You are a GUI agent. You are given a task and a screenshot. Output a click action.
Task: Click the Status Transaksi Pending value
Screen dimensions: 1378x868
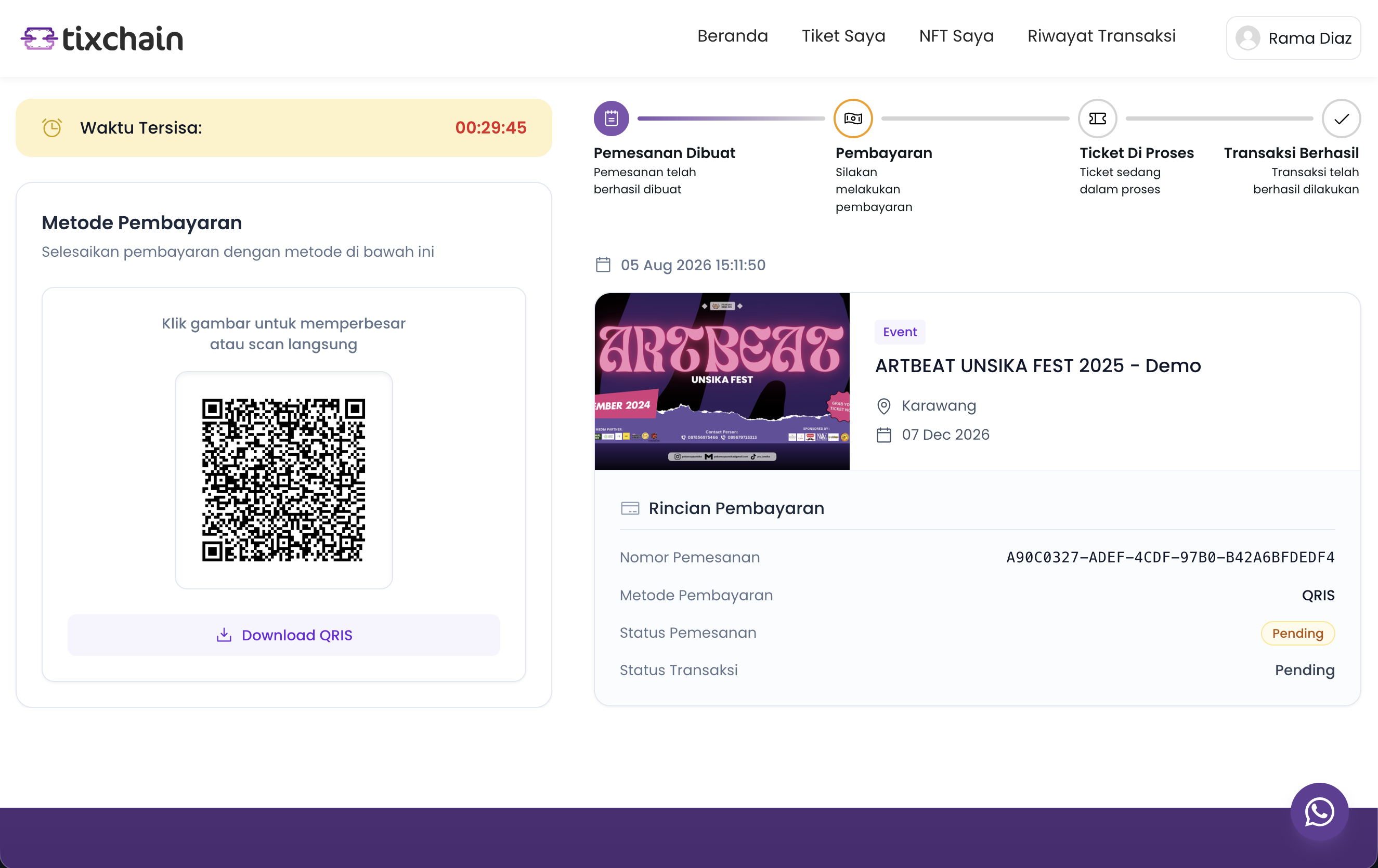(1304, 670)
